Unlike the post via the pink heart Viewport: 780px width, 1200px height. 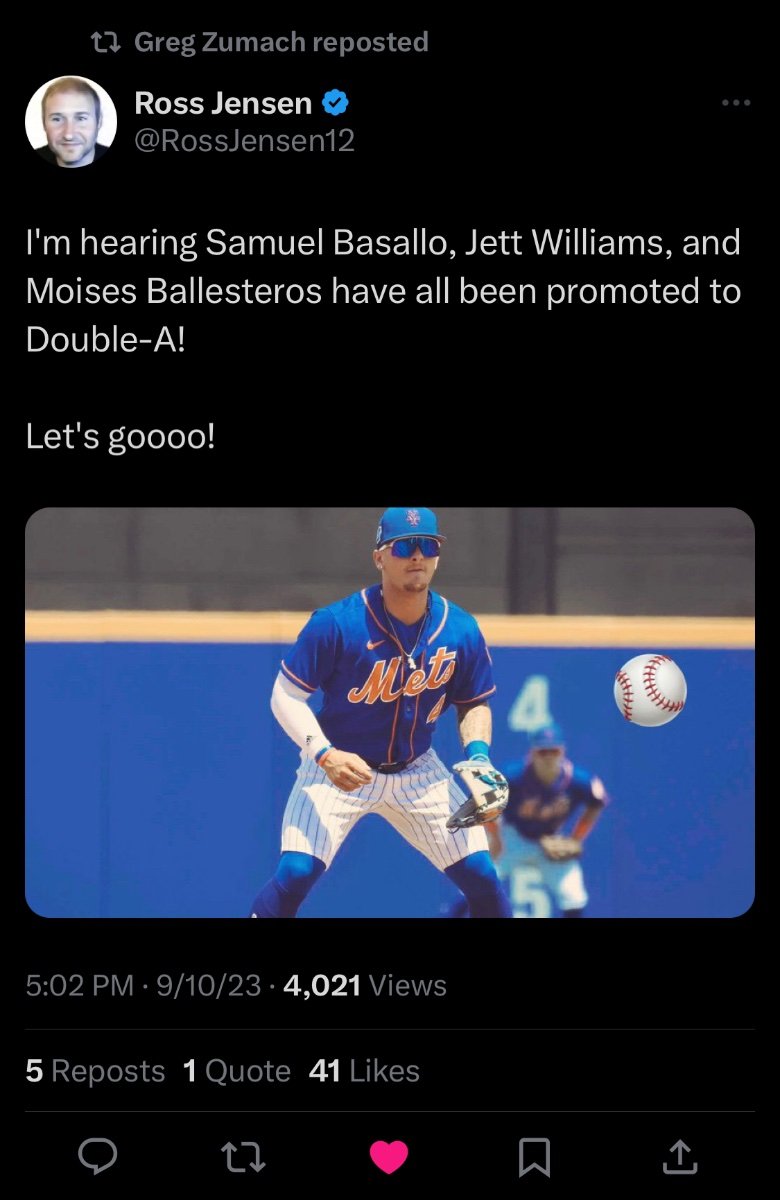click(389, 1157)
